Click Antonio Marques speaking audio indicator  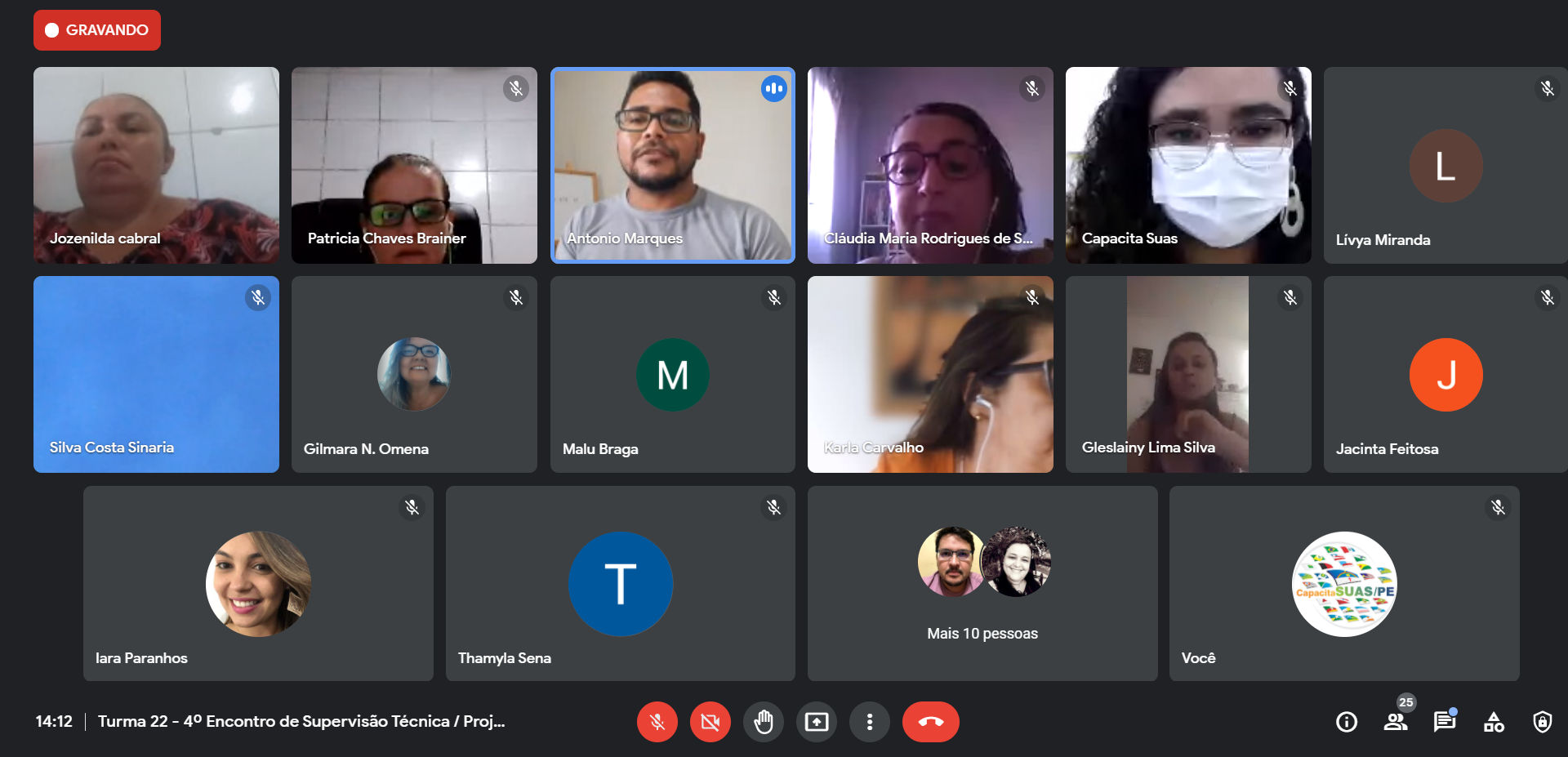pyautogui.click(x=774, y=88)
